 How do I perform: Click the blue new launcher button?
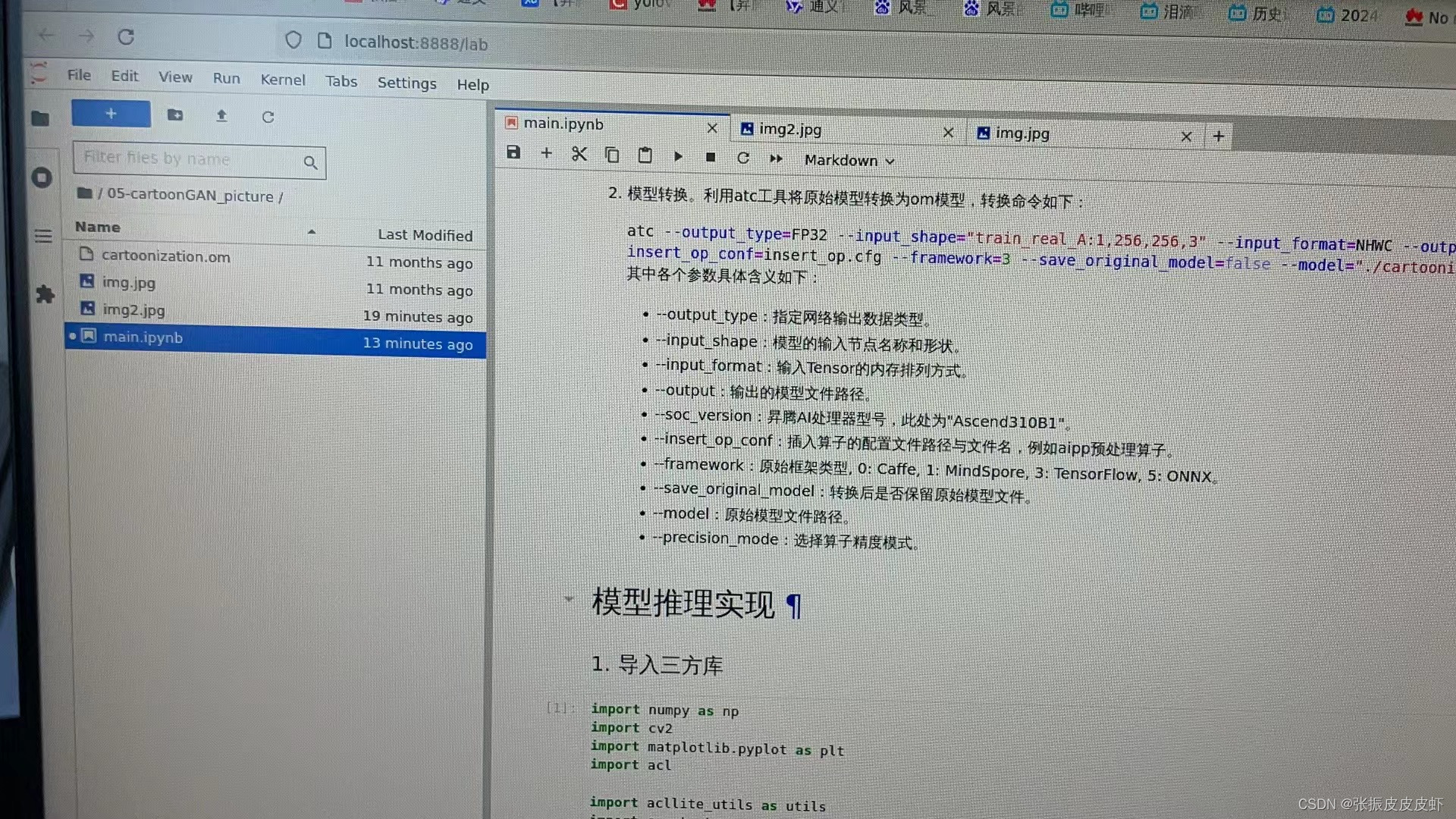[x=111, y=114]
